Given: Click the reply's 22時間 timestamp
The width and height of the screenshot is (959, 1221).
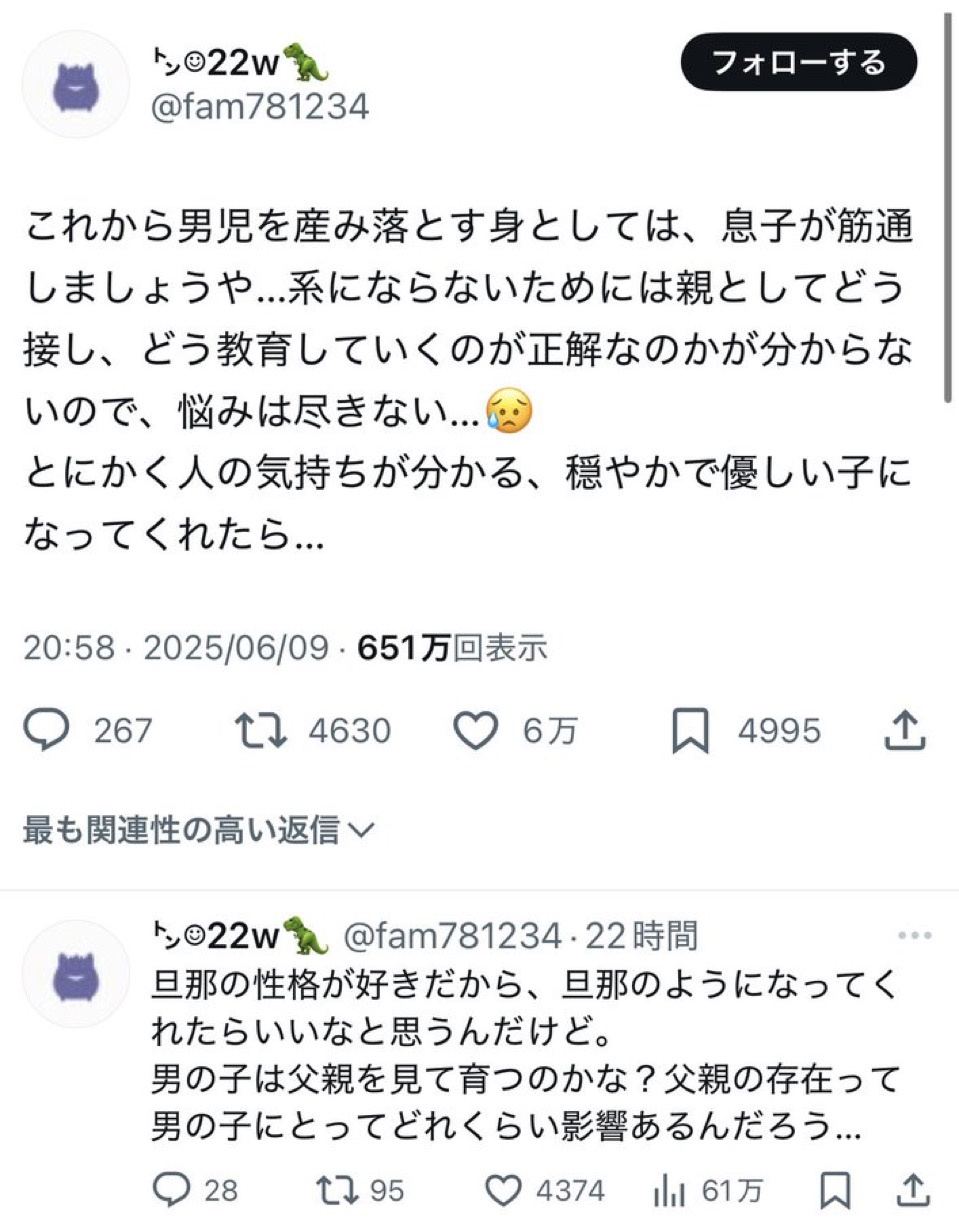Looking at the screenshot, I should click(x=640, y=936).
